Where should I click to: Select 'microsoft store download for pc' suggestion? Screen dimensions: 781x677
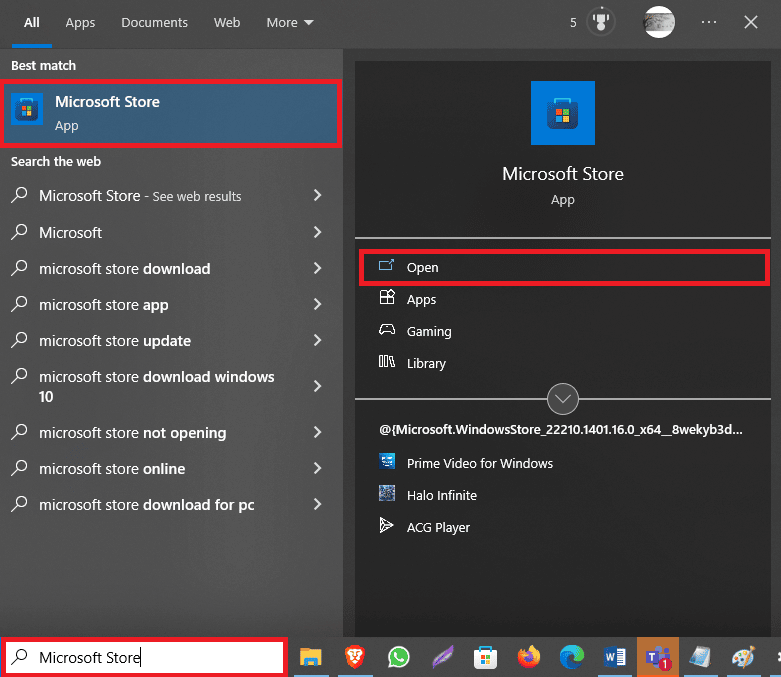coord(146,505)
